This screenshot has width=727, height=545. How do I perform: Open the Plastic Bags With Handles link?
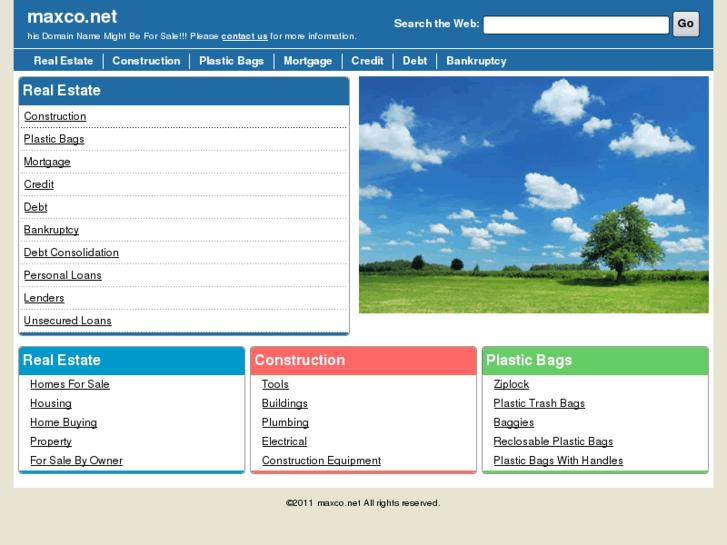(x=558, y=461)
